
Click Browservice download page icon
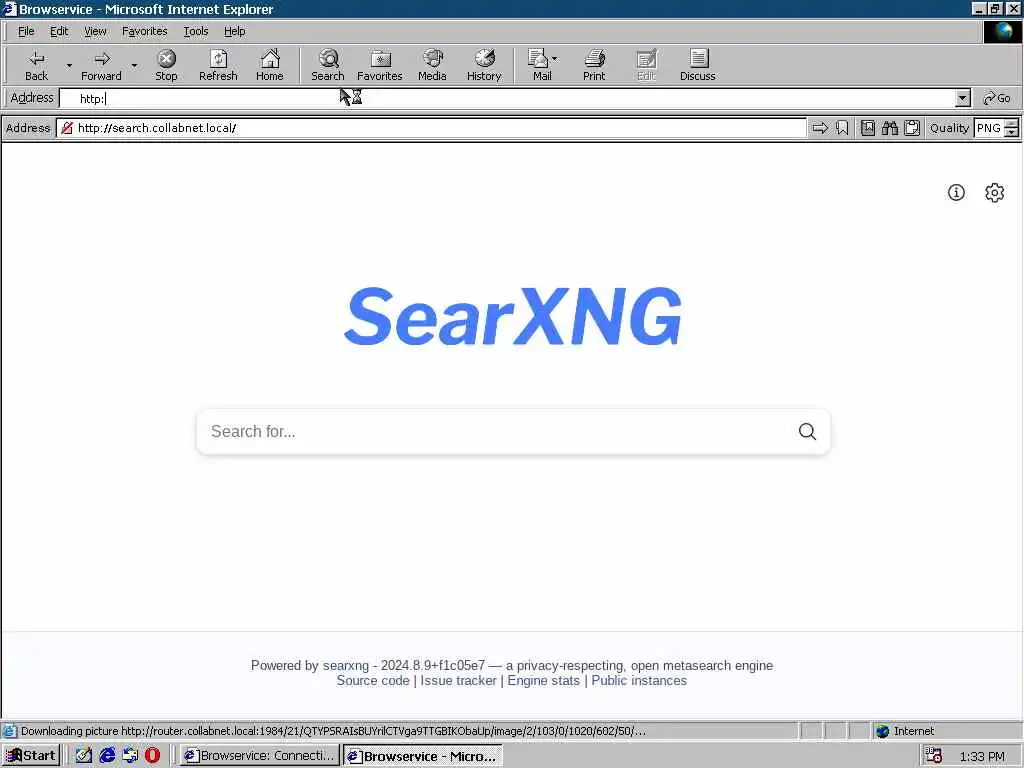pyautogui.click(x=867, y=128)
